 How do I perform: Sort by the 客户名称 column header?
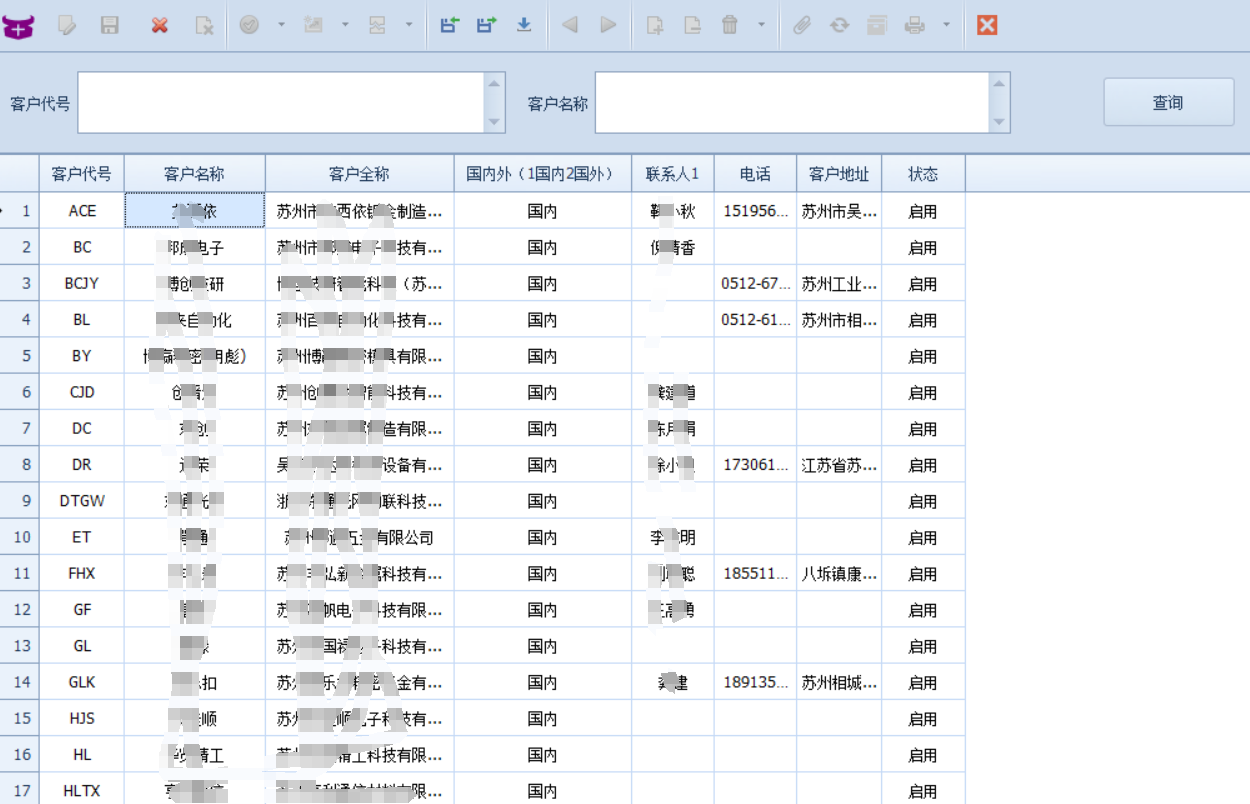[x=195, y=174]
